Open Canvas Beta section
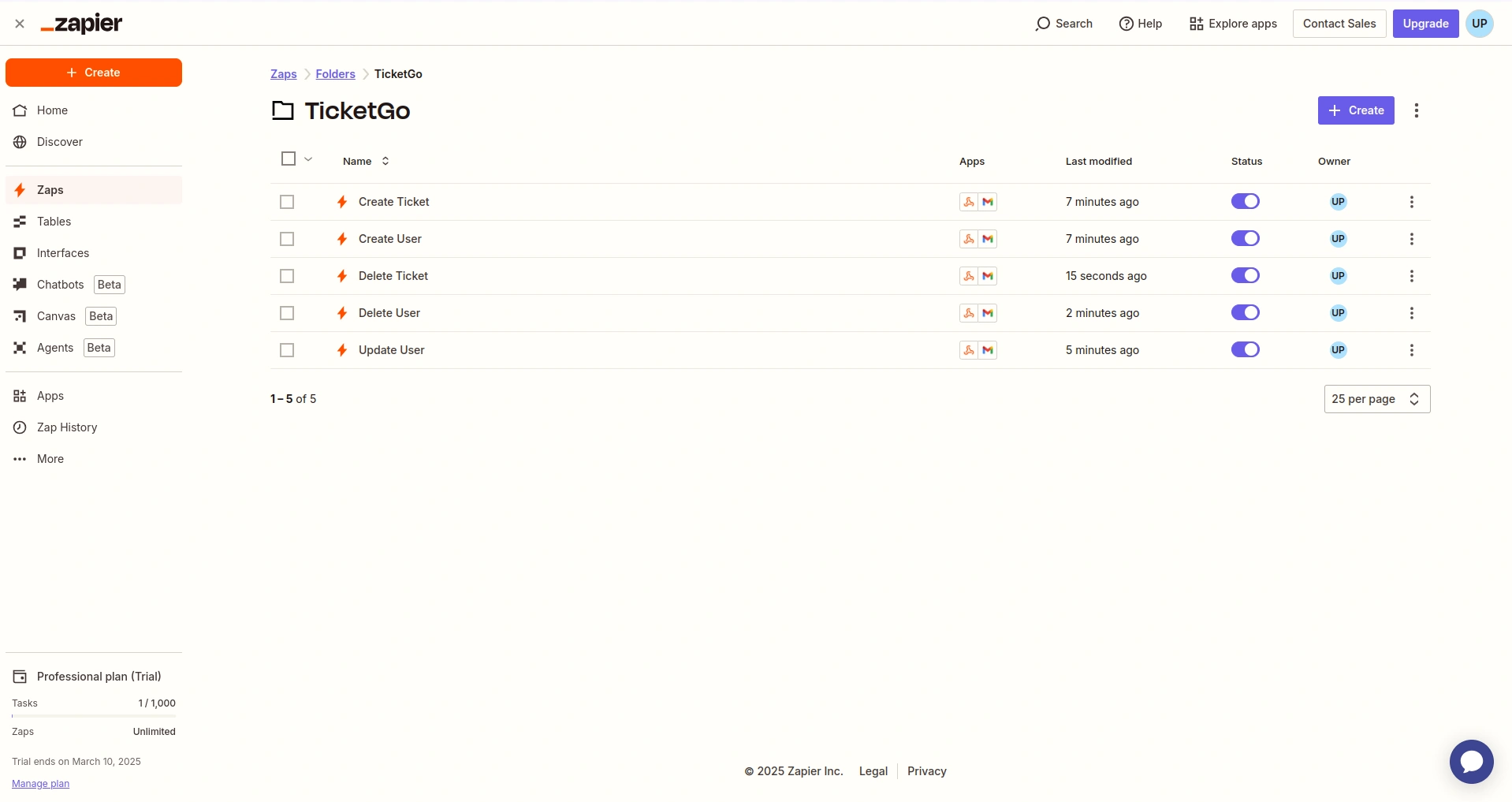Screen dimensions: 1512x802 (55, 315)
